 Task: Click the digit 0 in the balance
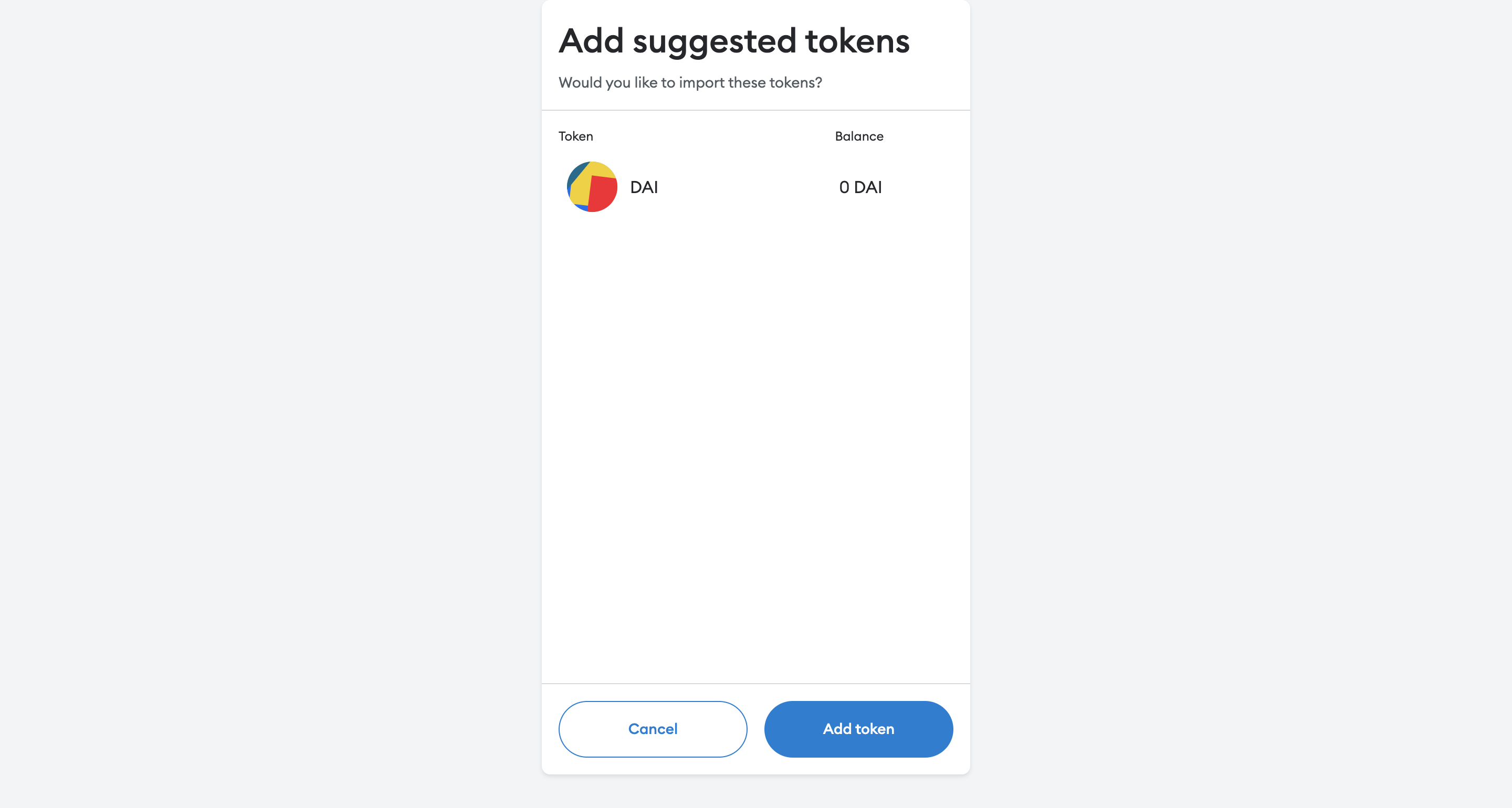pyautogui.click(x=844, y=187)
